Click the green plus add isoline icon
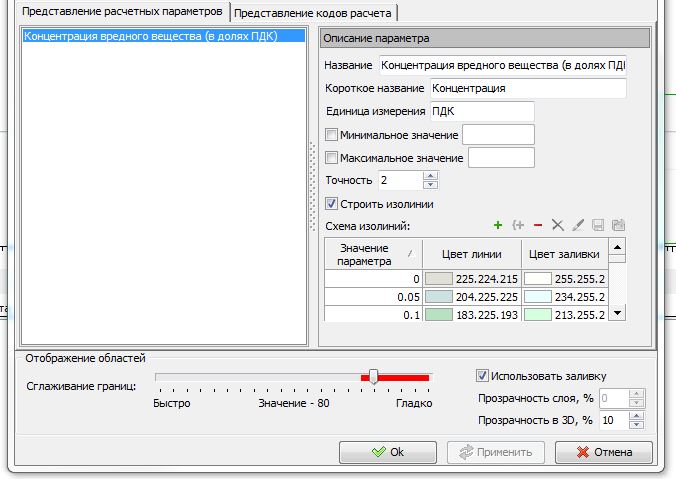Viewport: 676px width, 479px height. click(498, 226)
